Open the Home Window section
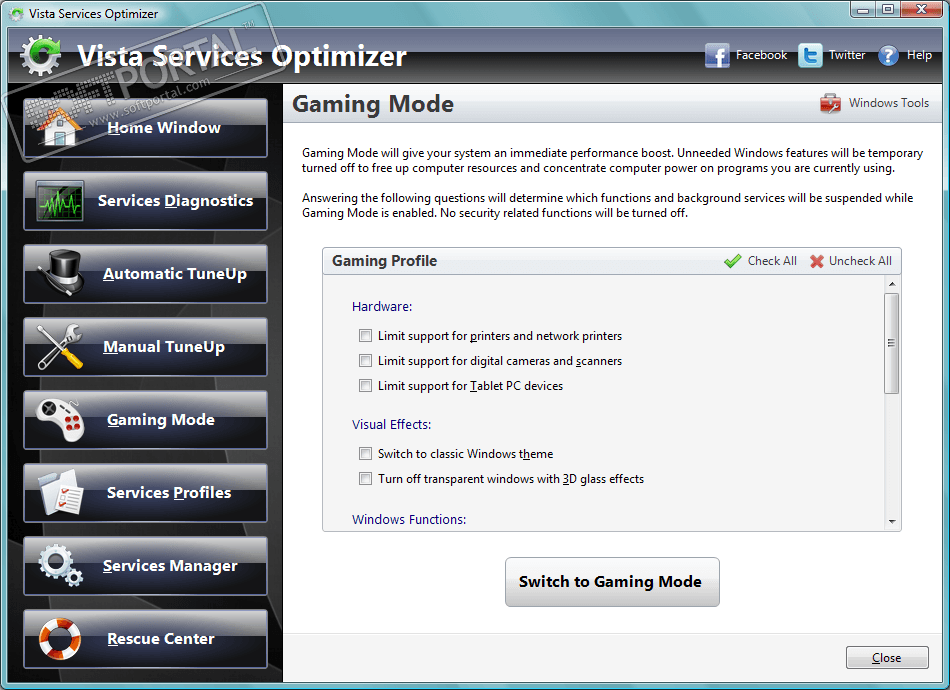Image resolution: width=950 pixels, height=690 pixels. pyautogui.click(x=145, y=128)
